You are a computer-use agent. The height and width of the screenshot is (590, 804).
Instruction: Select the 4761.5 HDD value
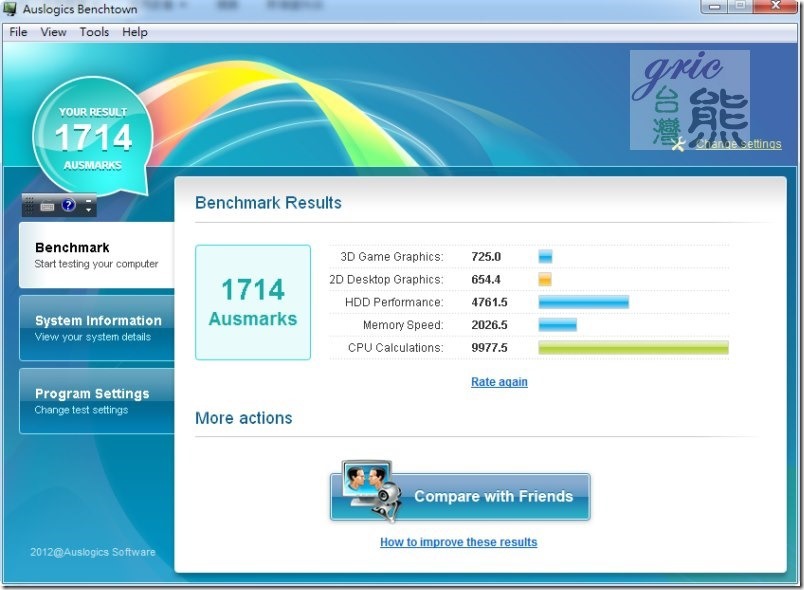tap(489, 302)
